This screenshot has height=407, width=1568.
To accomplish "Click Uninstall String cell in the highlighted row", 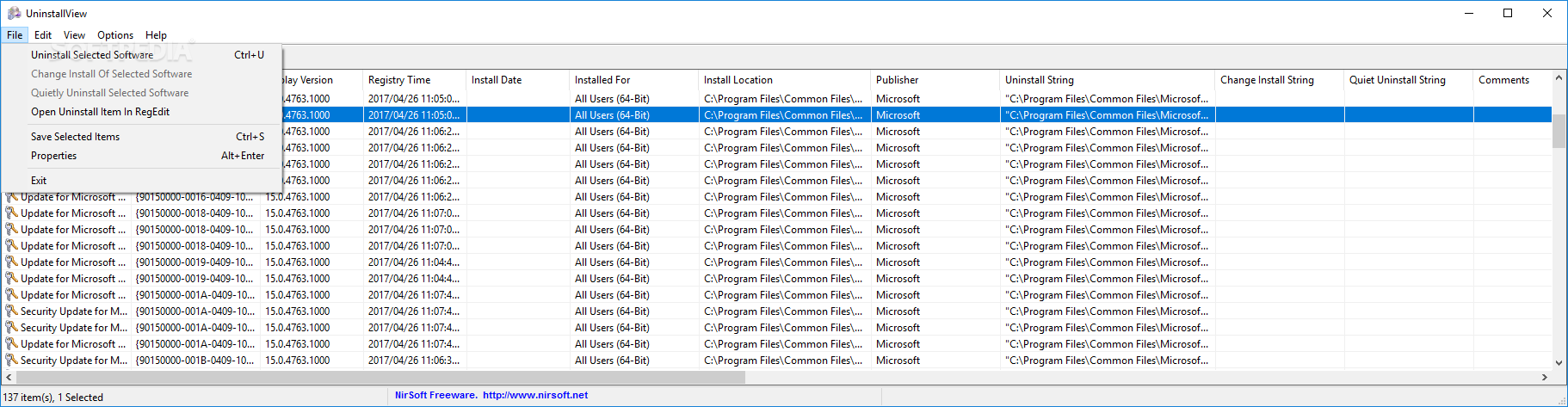I will coord(1107,115).
